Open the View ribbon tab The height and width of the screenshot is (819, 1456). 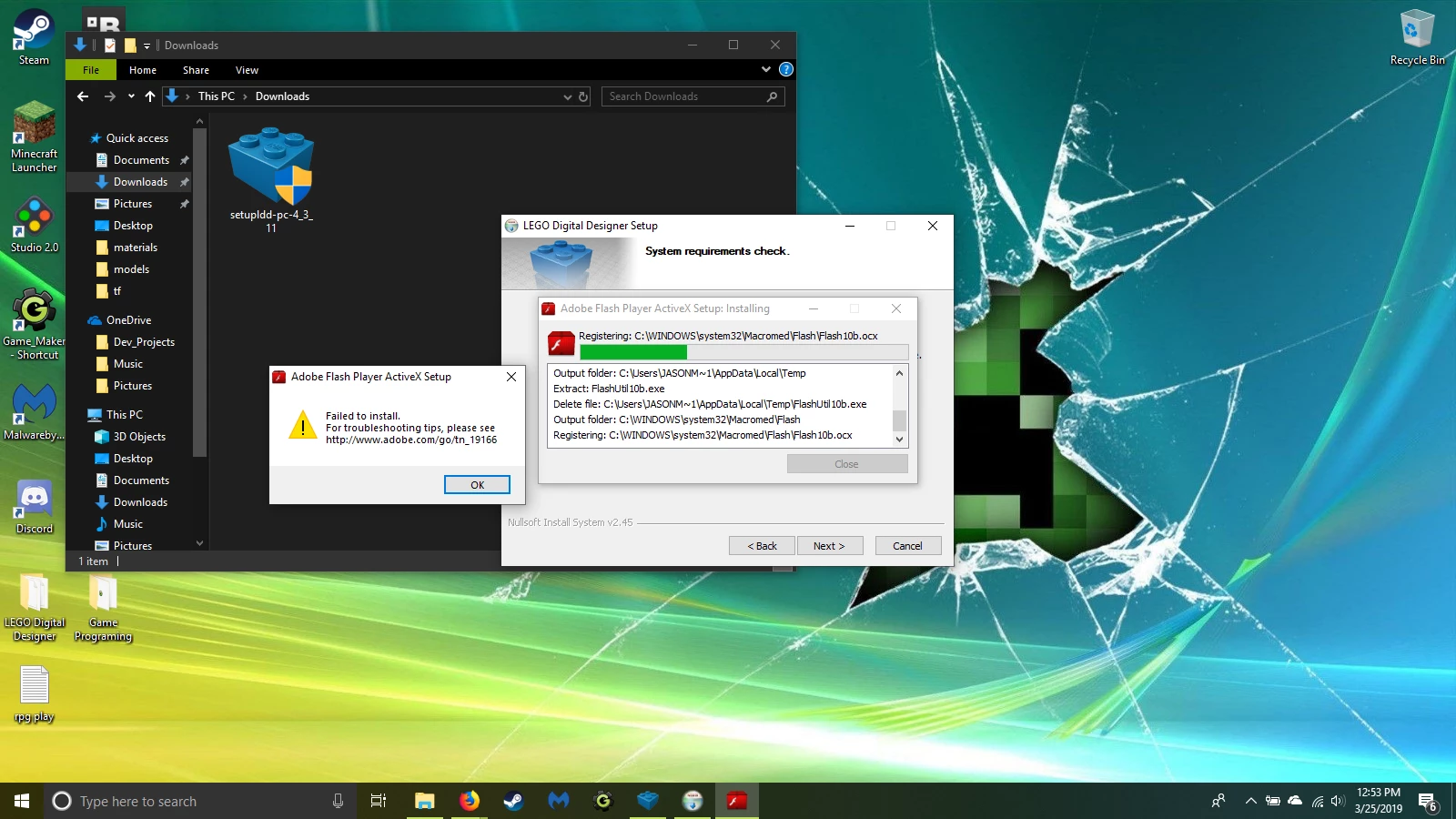point(247,70)
